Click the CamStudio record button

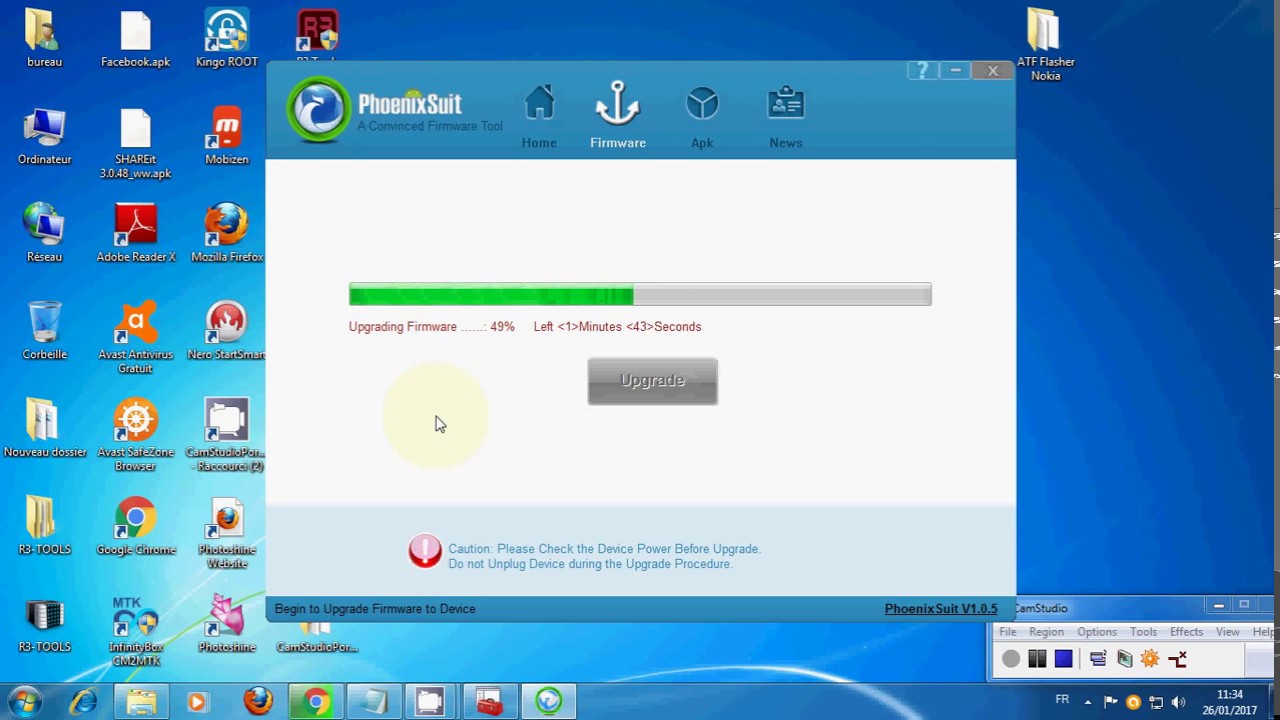(x=1011, y=659)
